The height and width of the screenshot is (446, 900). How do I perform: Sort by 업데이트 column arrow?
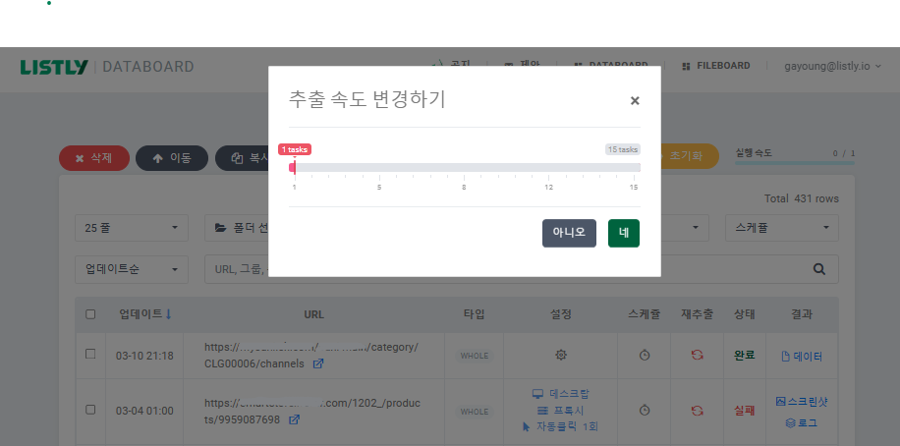[x=168, y=314]
